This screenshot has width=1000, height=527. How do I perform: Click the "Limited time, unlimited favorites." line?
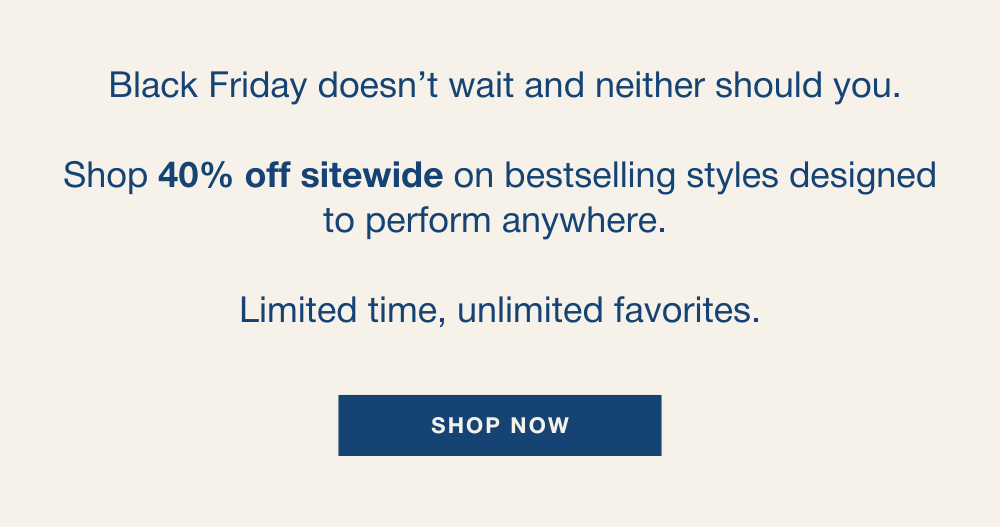click(x=499, y=310)
